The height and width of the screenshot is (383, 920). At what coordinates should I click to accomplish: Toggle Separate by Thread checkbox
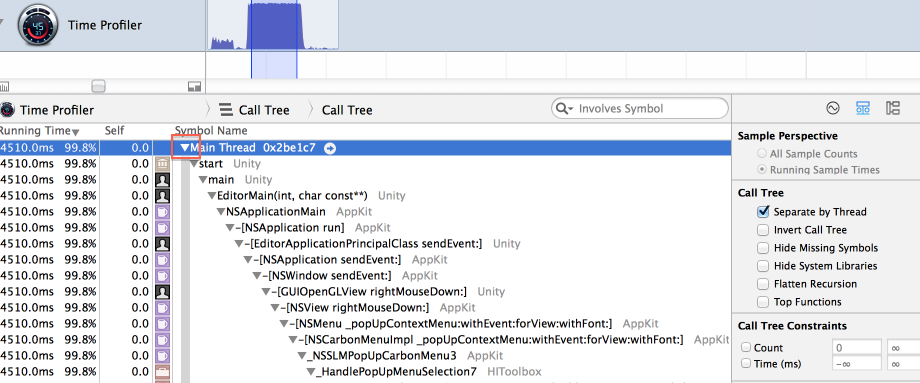[x=763, y=212]
